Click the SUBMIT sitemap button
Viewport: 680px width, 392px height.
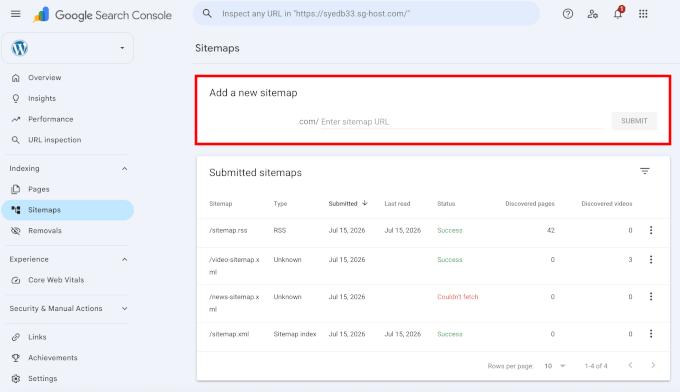pos(634,121)
